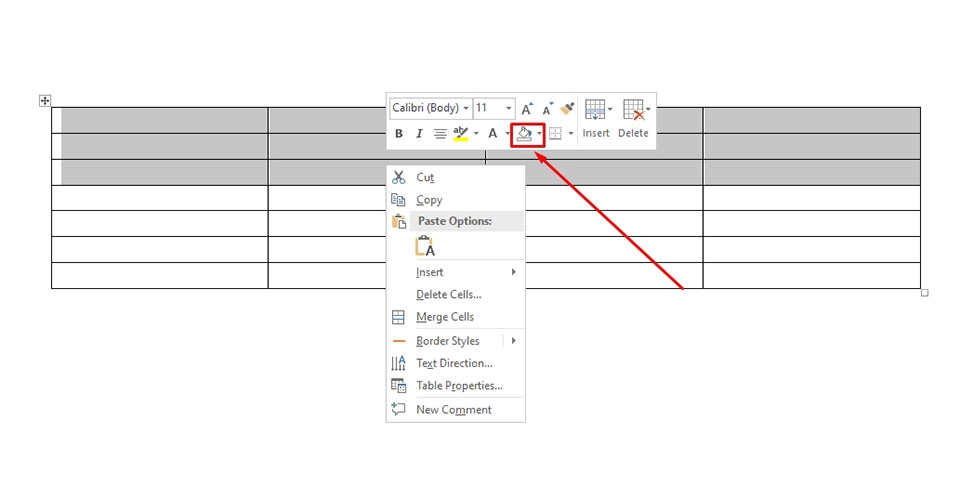
Task: Select the Format Painter brush icon
Action: point(568,108)
